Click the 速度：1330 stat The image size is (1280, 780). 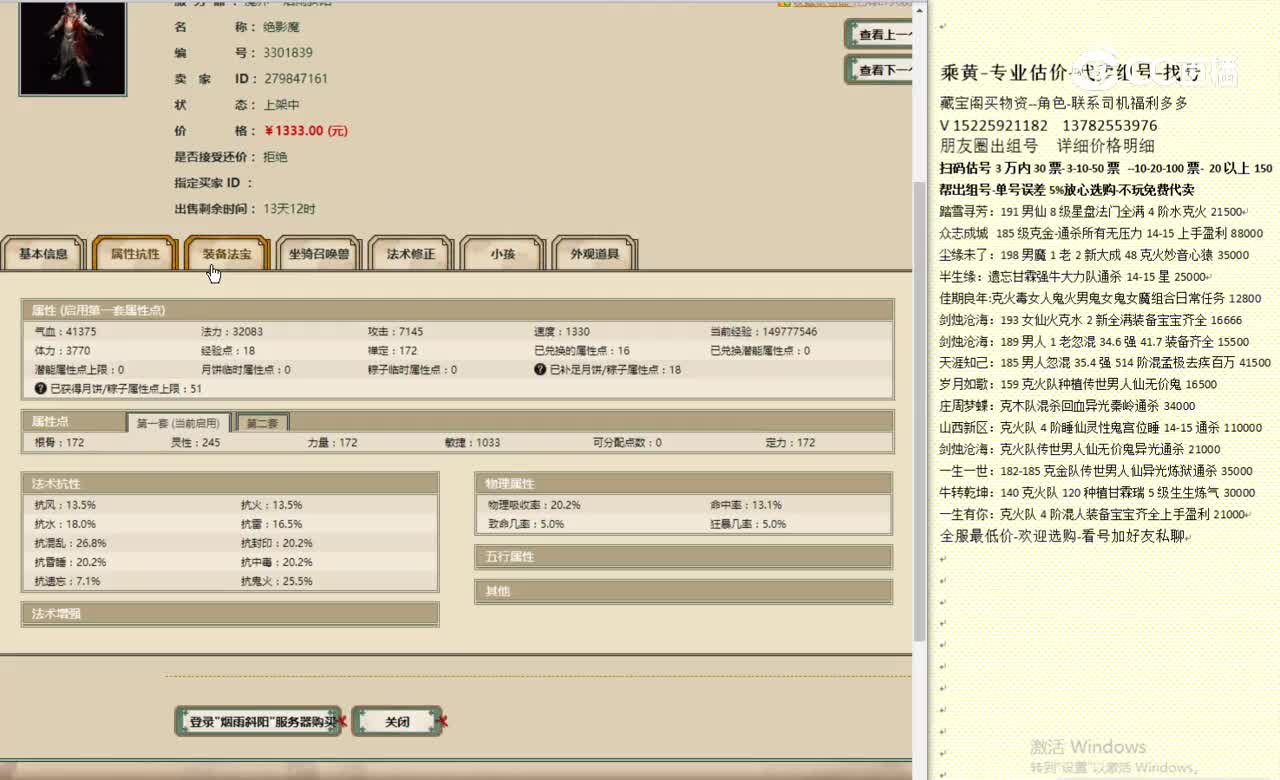click(562, 331)
